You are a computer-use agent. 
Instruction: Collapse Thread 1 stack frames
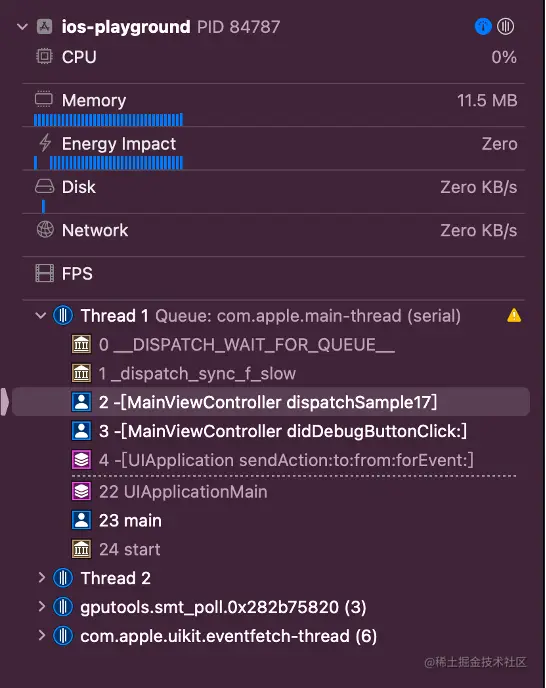40,315
